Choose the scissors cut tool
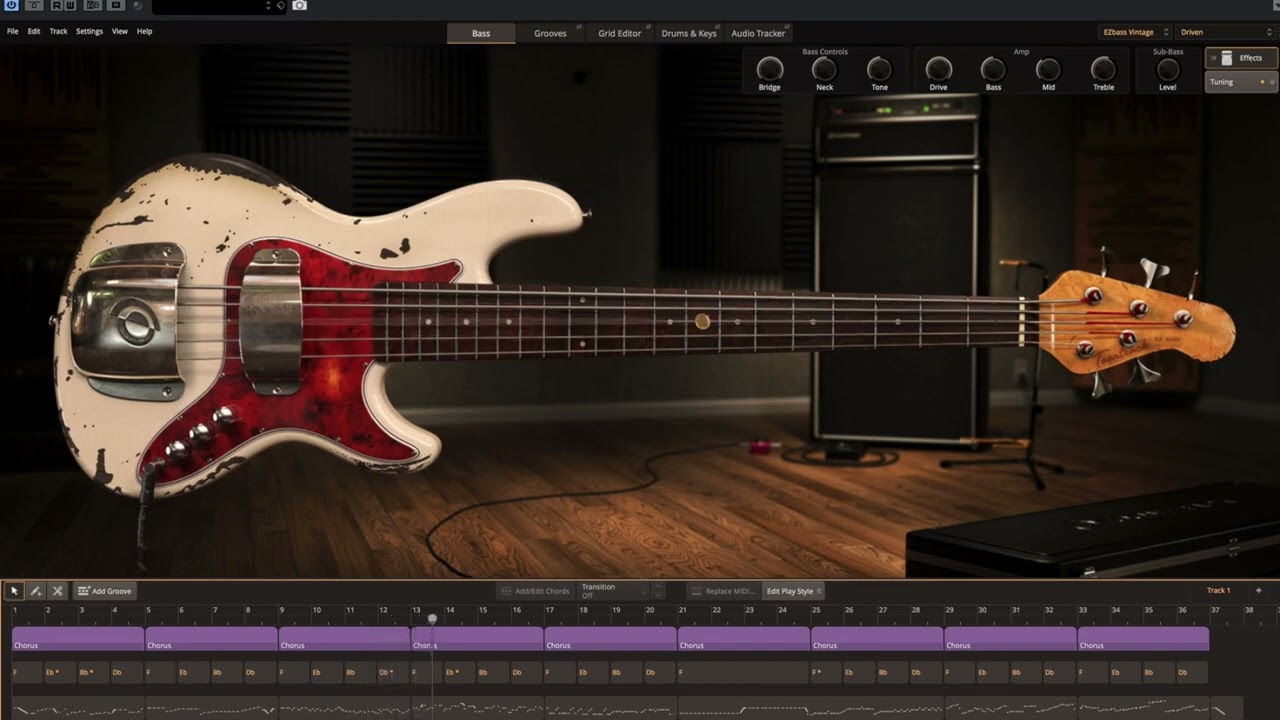Image resolution: width=1280 pixels, height=720 pixels. (x=57, y=591)
